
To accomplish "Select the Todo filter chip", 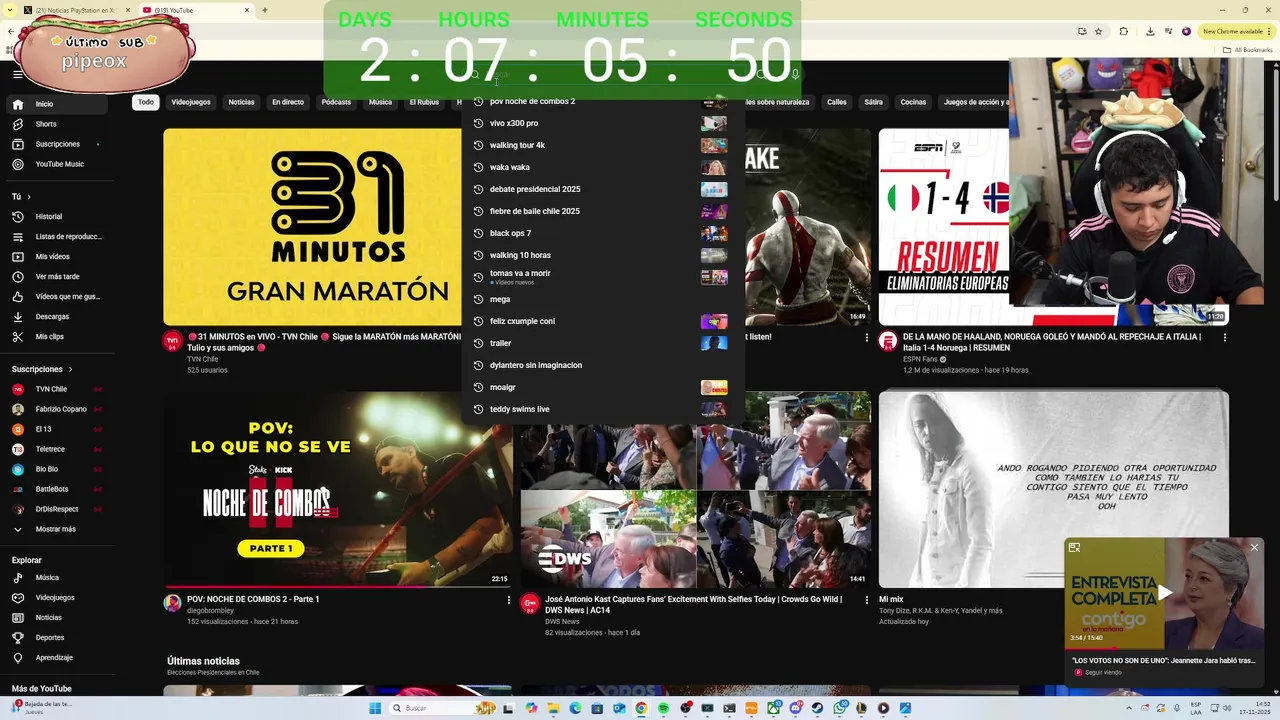I will click(x=146, y=102).
